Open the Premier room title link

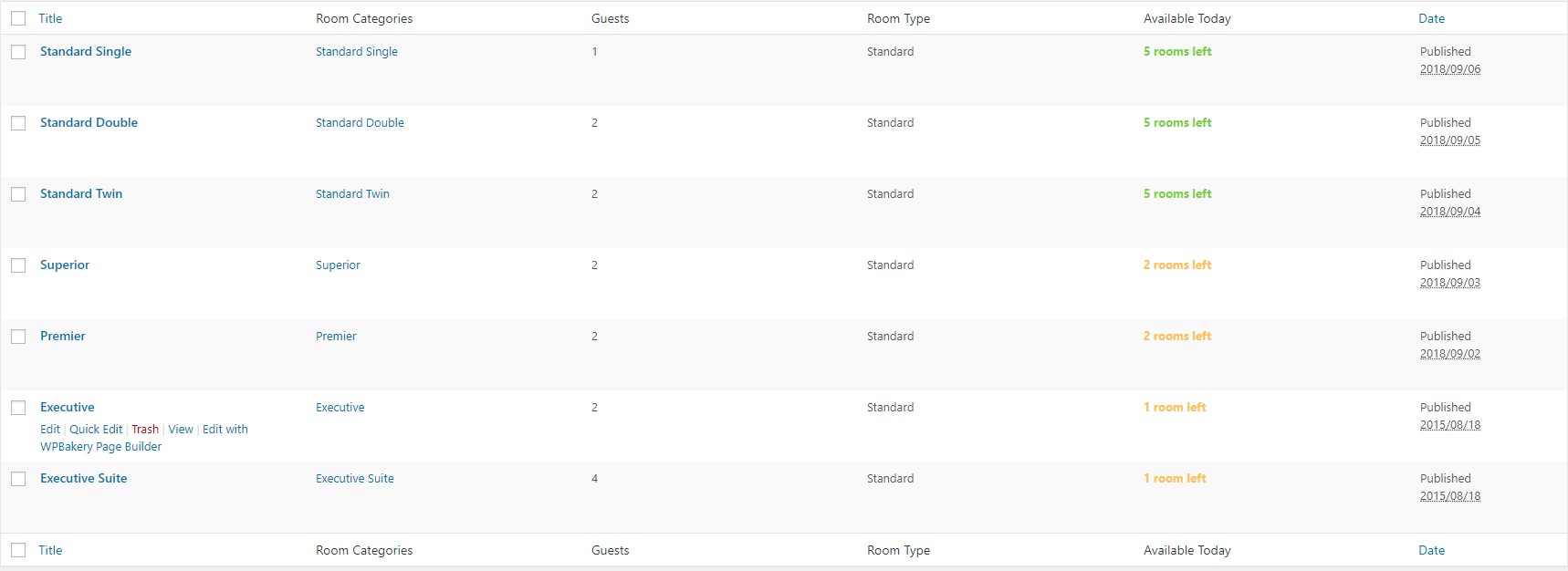tap(63, 336)
